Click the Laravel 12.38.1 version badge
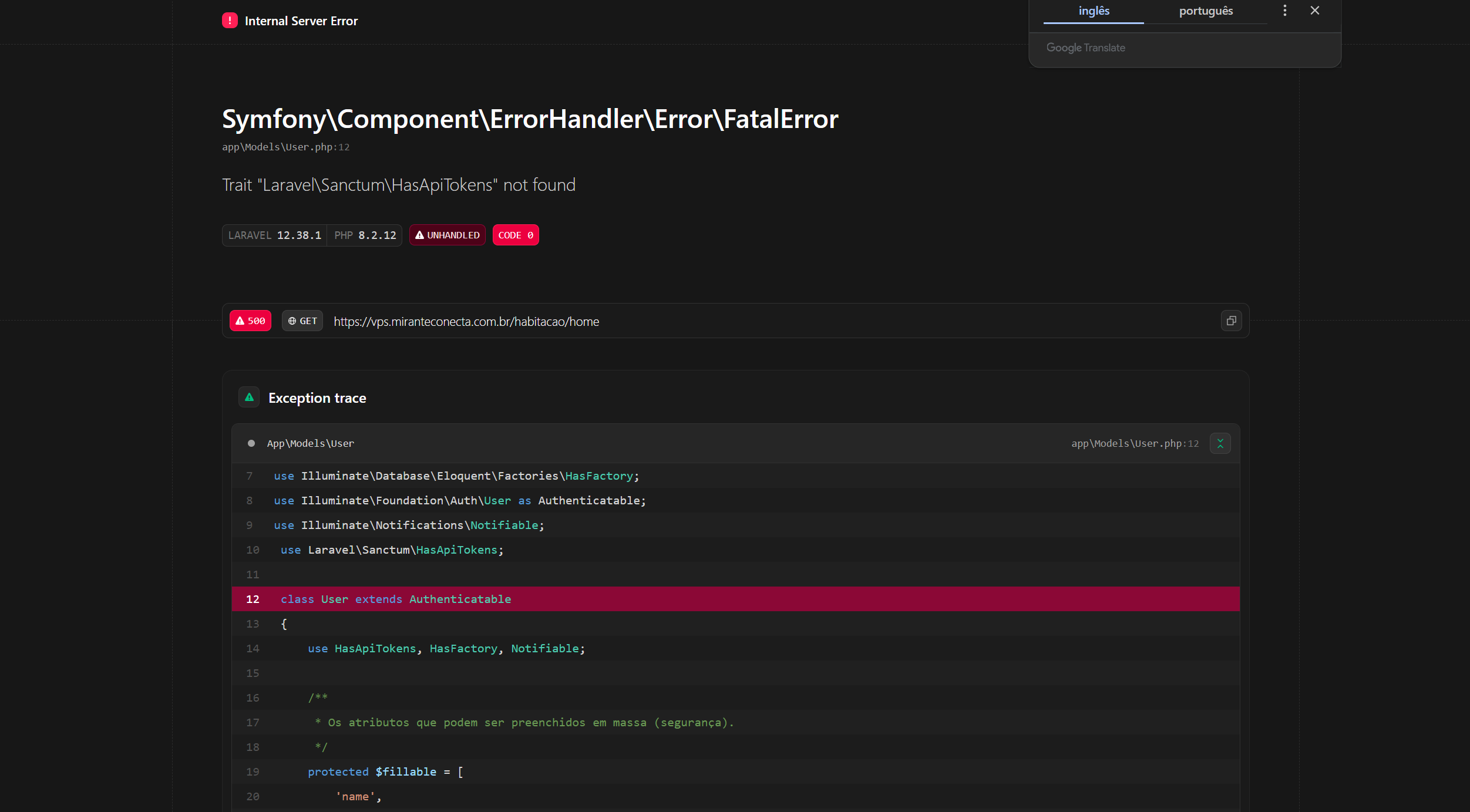Viewport: 1470px width, 812px height. click(x=274, y=235)
